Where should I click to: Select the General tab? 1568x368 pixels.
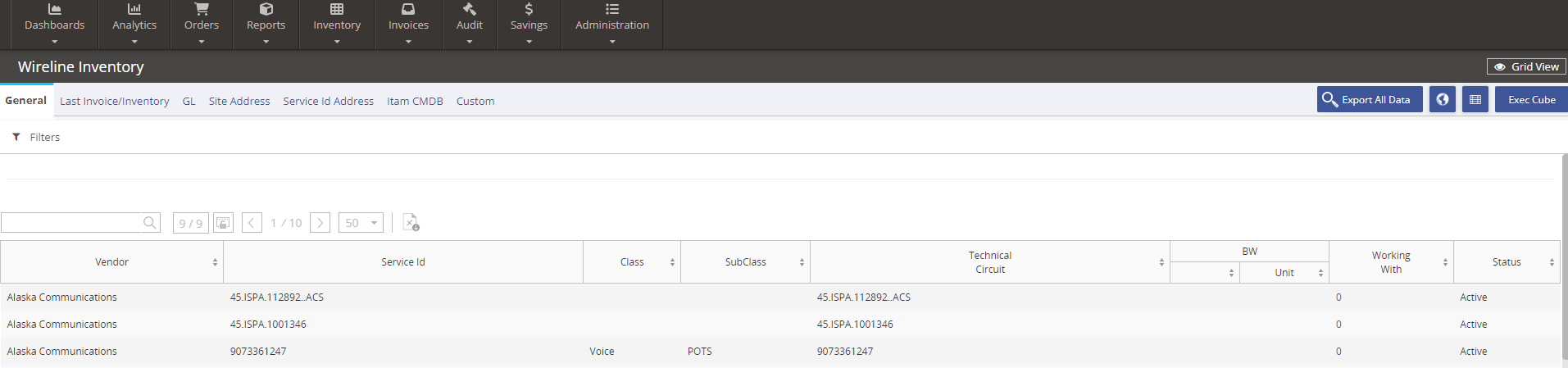pos(26,101)
